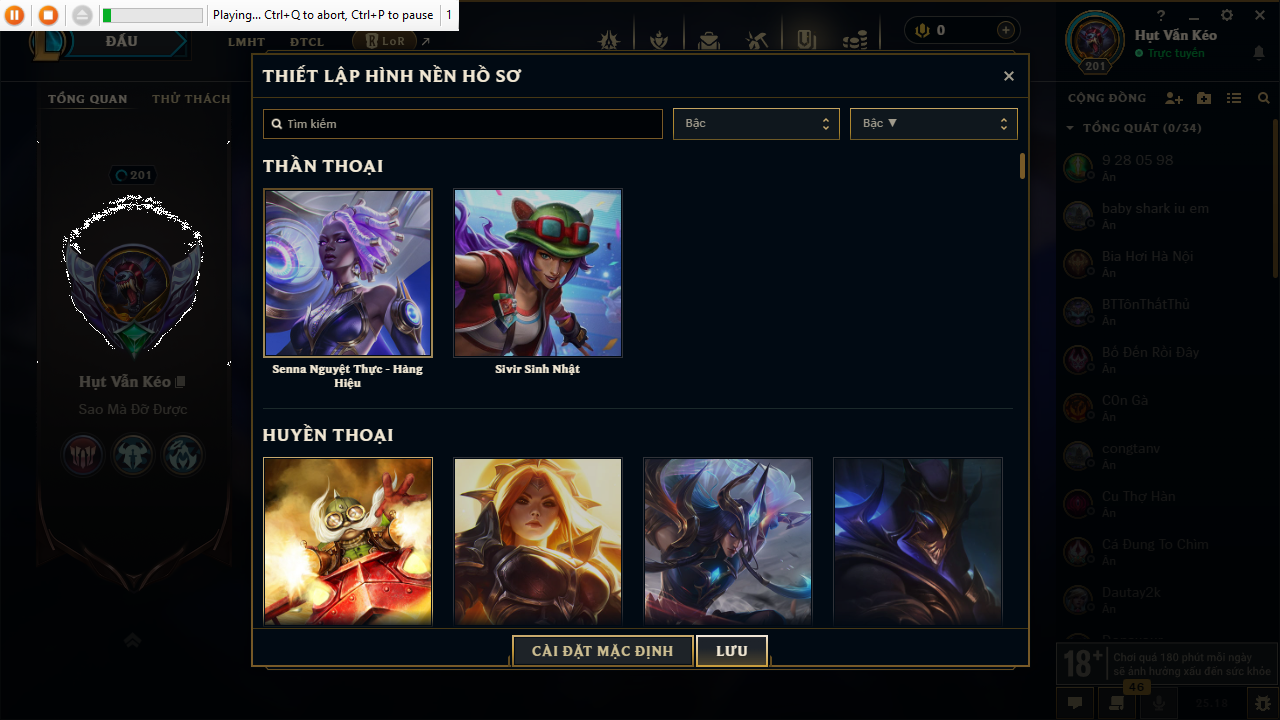Open the Collection backpack icon in the top navigation
The image size is (1280, 720).
coord(709,40)
